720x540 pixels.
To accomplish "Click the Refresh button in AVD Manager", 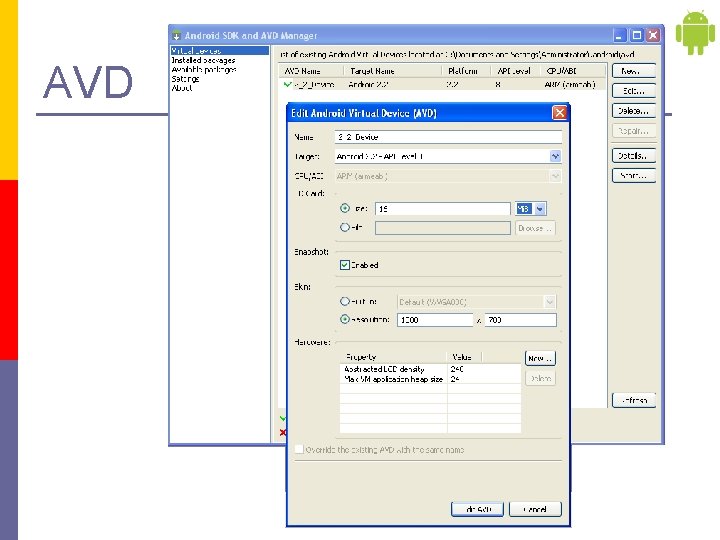I will click(634, 400).
